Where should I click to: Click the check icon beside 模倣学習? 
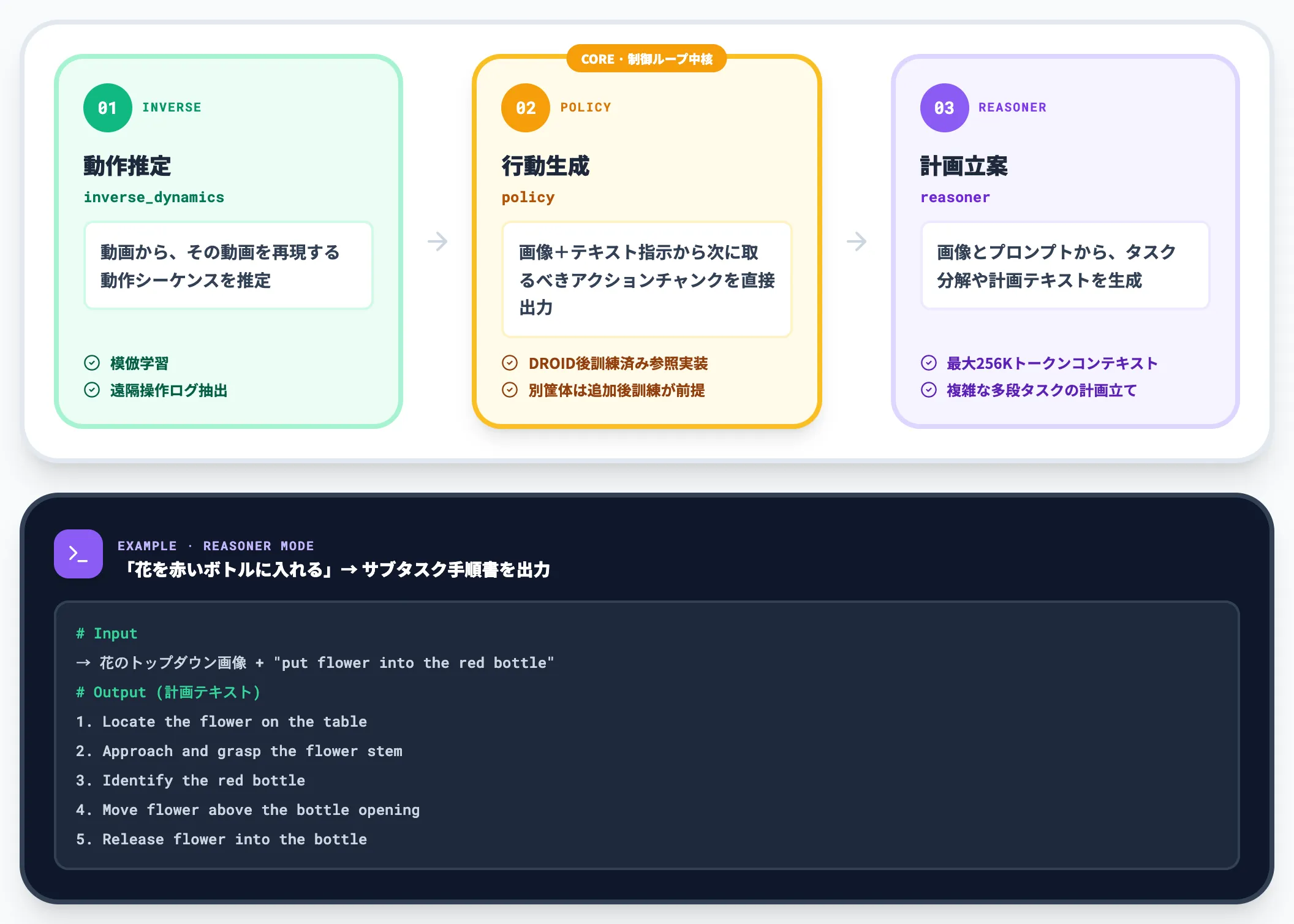click(x=92, y=363)
